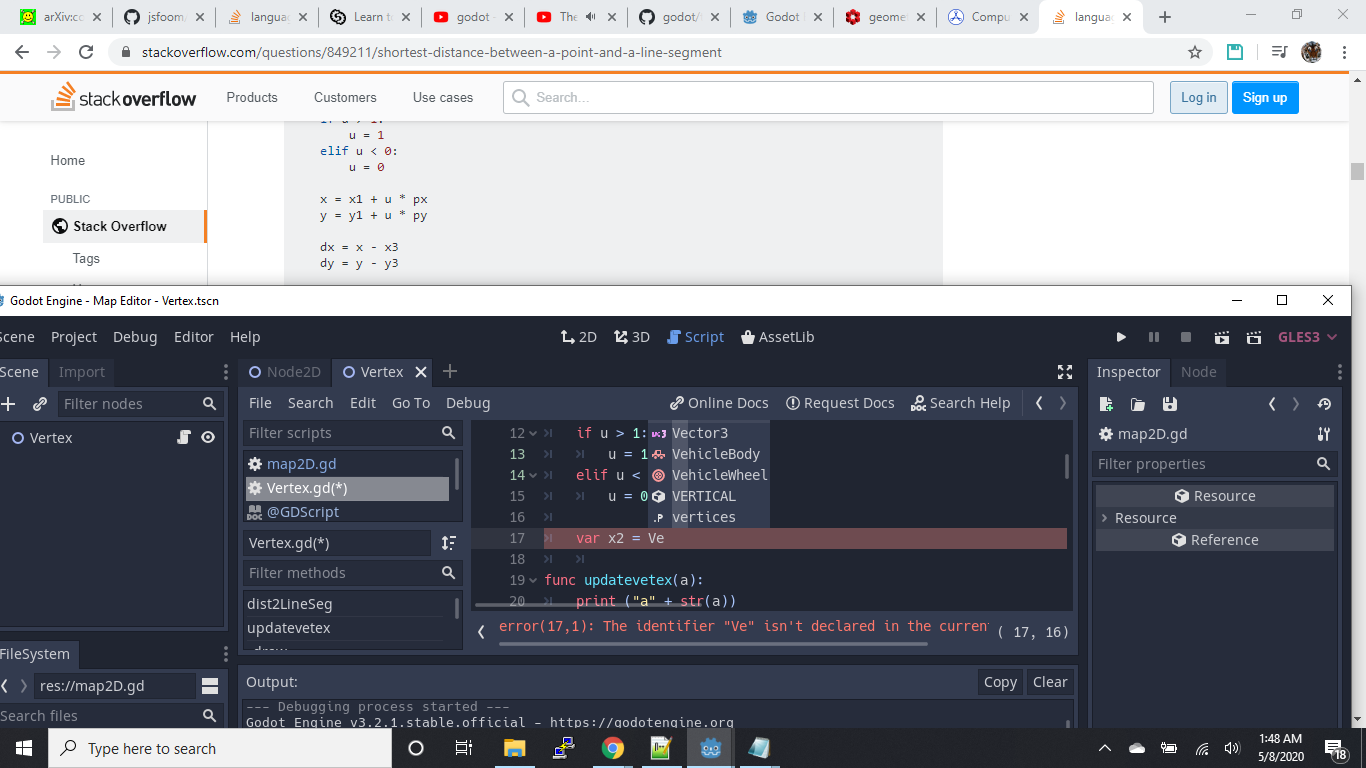Switch to 2D workspace in Godot
This screenshot has height=768, width=1366.
click(x=579, y=337)
